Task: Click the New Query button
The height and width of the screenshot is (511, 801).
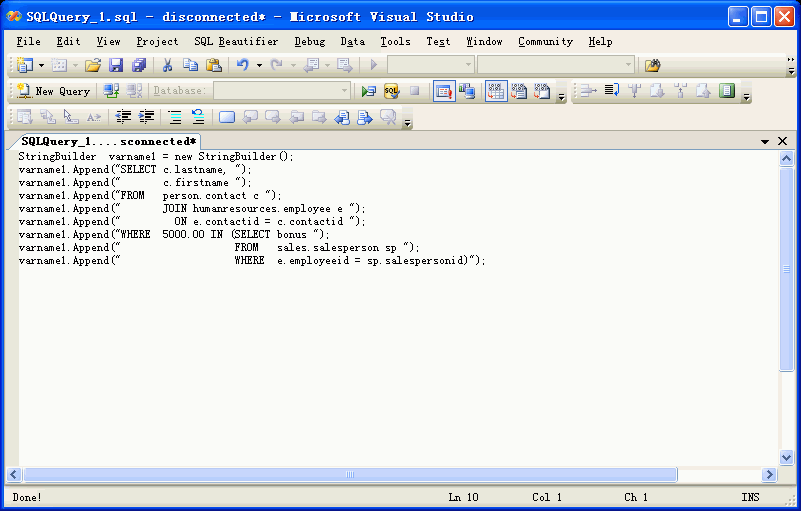Action: [54, 91]
